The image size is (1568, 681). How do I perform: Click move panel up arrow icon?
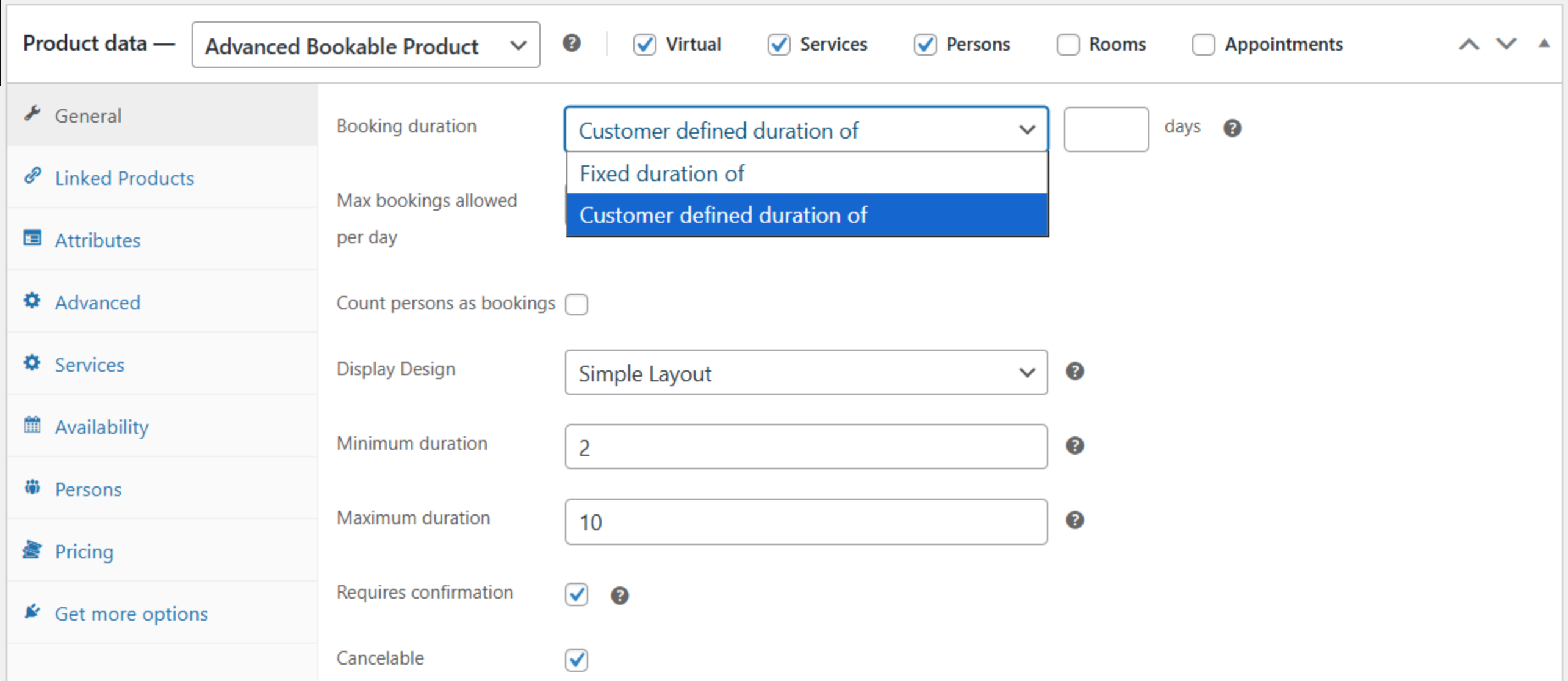pos(1469,45)
